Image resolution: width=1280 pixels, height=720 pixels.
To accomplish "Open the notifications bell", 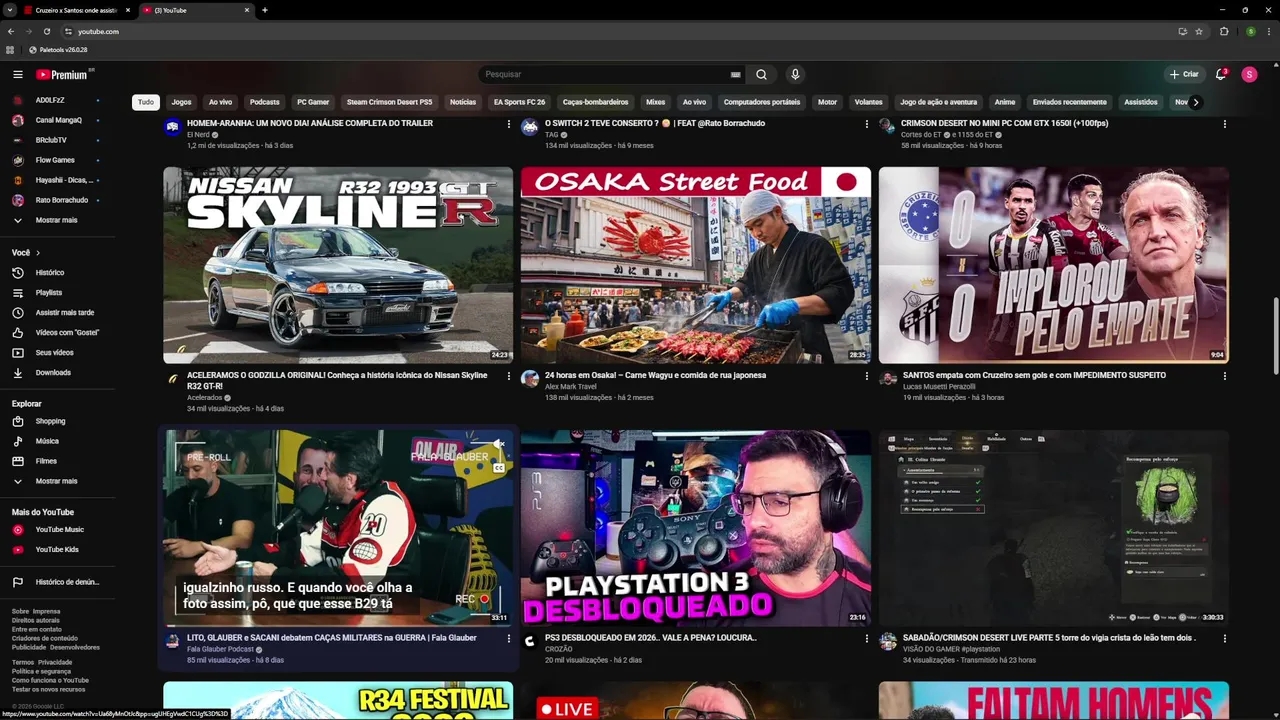I will [1220, 74].
